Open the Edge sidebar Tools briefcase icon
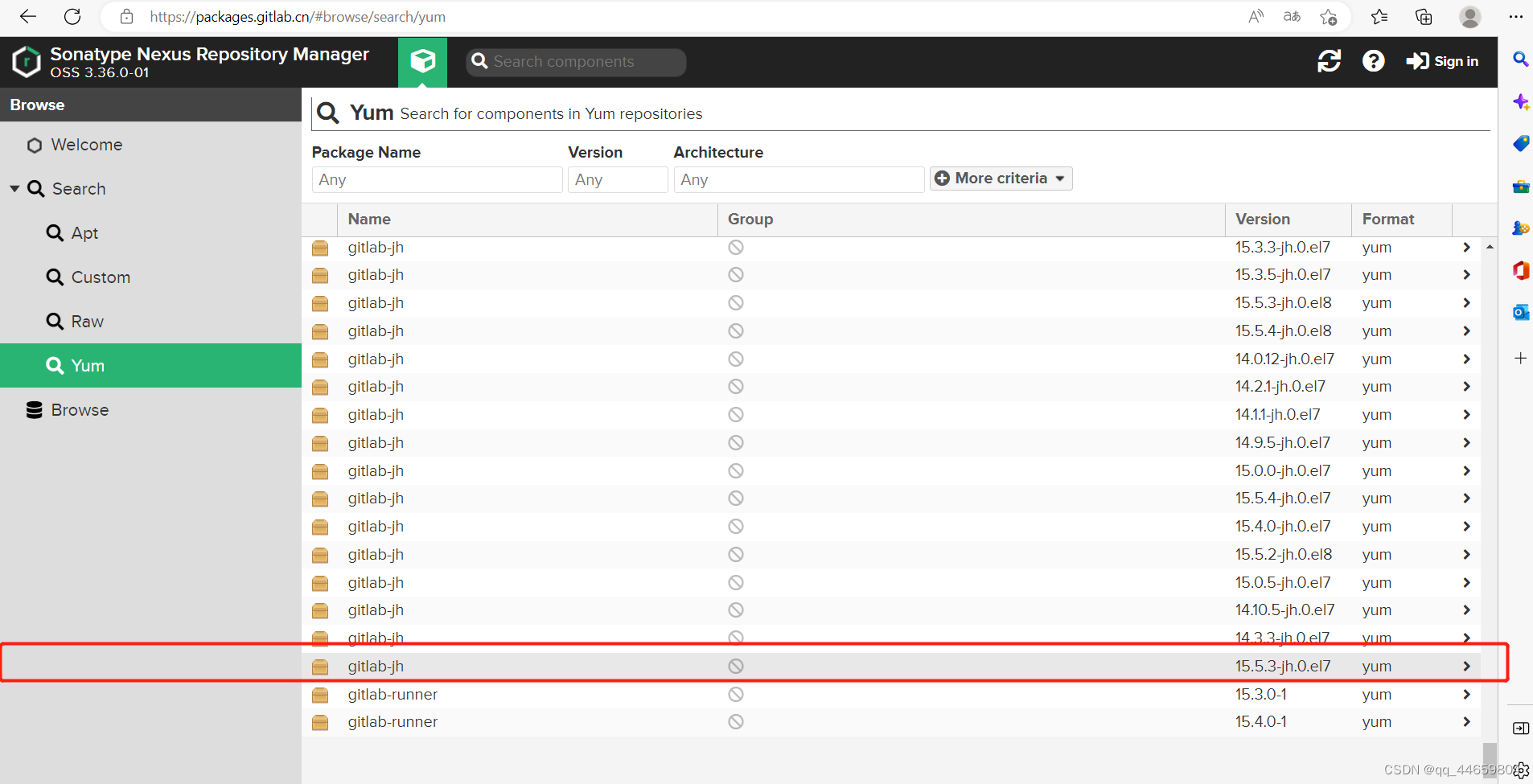 (x=1520, y=187)
